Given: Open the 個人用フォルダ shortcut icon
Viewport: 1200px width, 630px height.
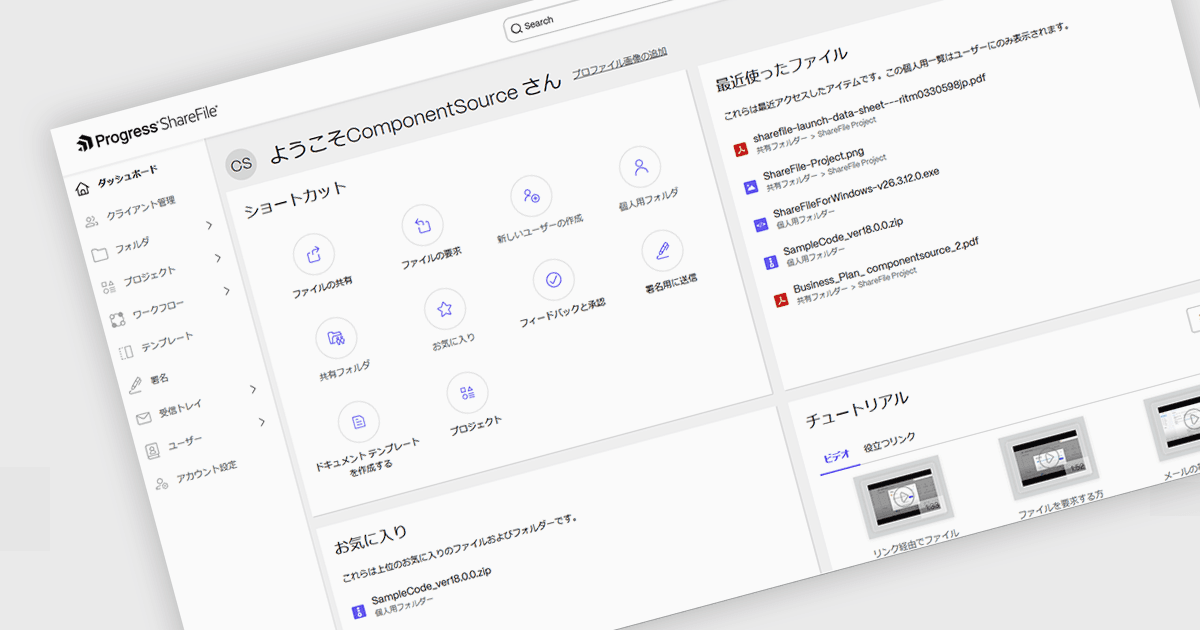Looking at the screenshot, I should click(x=641, y=166).
